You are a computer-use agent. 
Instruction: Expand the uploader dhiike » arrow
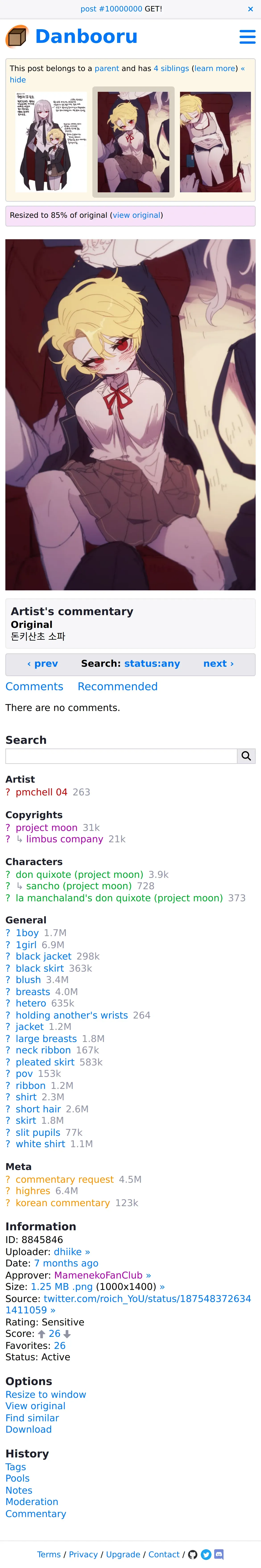click(88, 1251)
